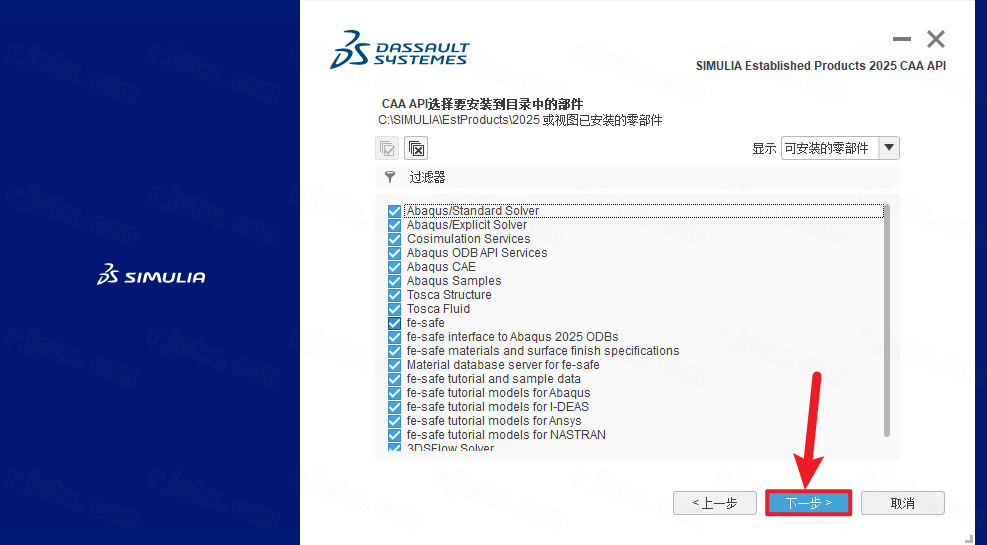Toggle fe-safe interface to Abaqus 2025 ODBs checkbox
The width and height of the screenshot is (987, 545).
(x=395, y=337)
